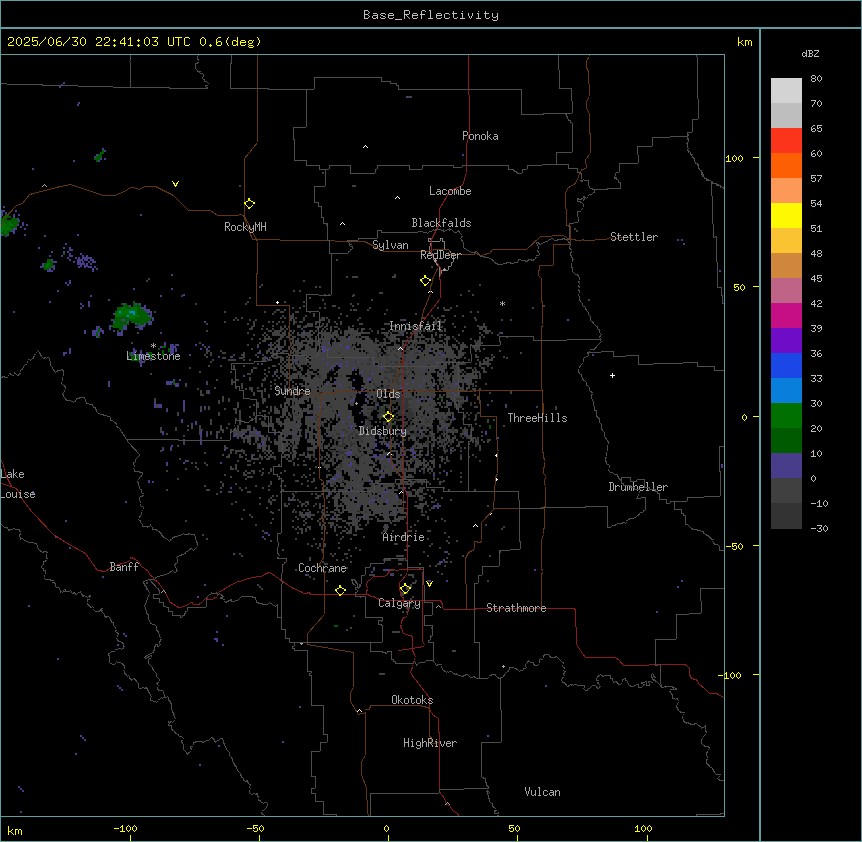
Task: Click the RedDeer city label
Action: [x=440, y=255]
